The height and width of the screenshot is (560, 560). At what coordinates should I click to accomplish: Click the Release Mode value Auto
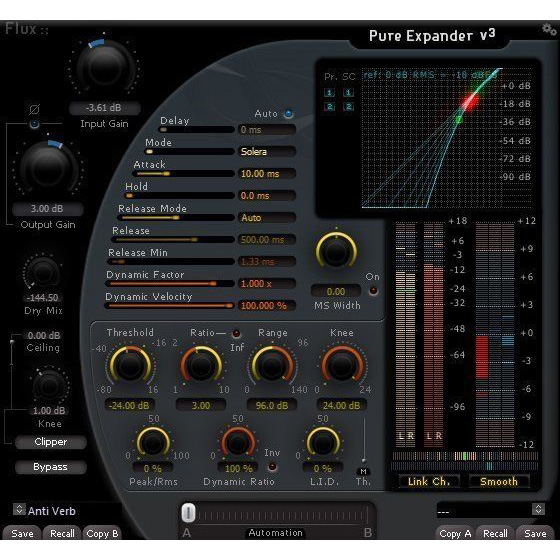click(267, 218)
